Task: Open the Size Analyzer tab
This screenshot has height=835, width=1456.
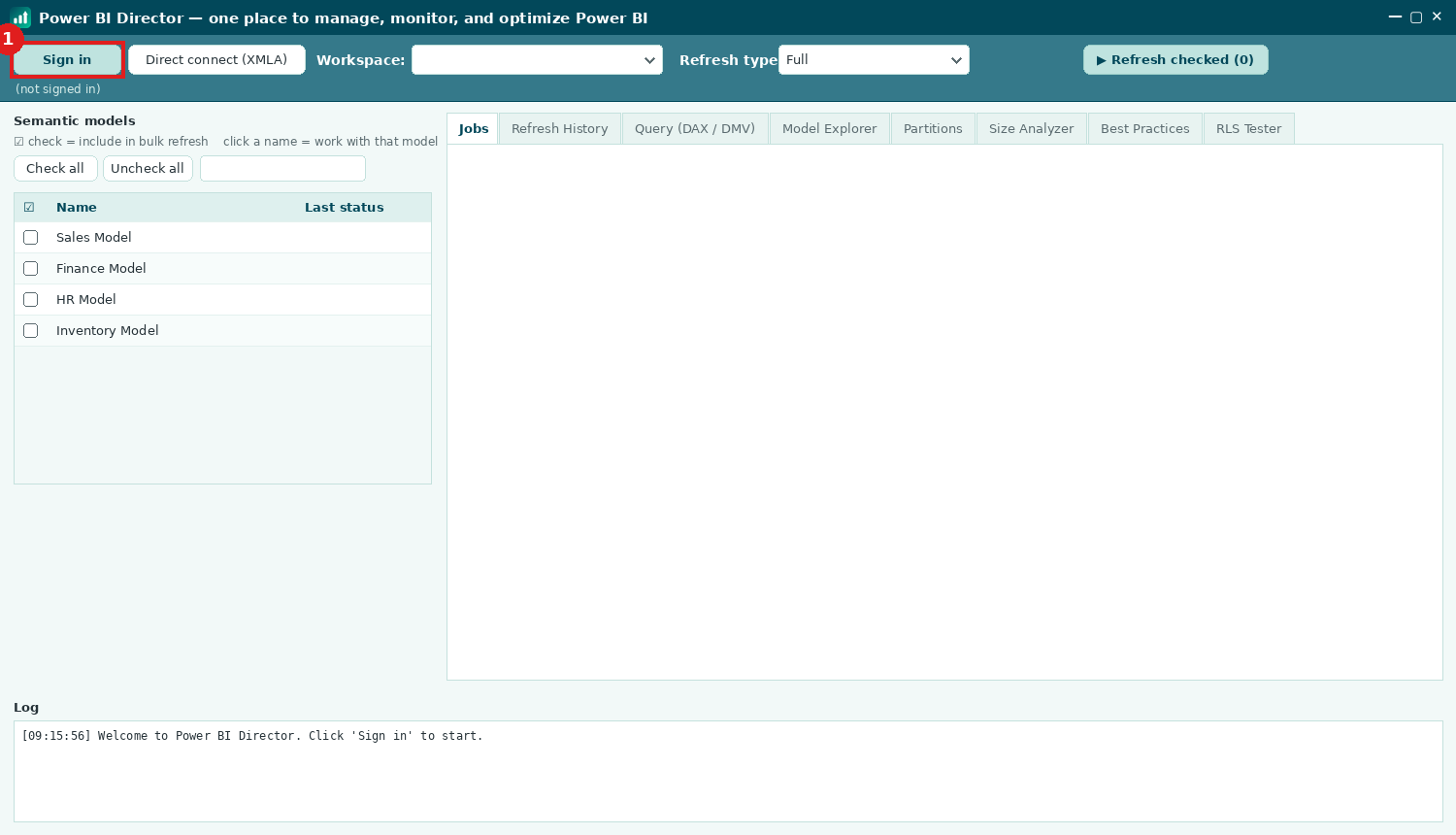Action: (x=1032, y=129)
